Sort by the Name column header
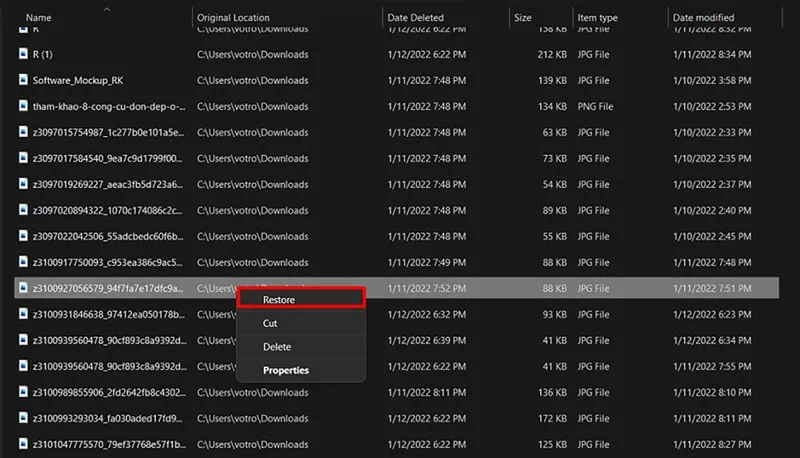This screenshot has width=800, height=458. click(x=39, y=17)
